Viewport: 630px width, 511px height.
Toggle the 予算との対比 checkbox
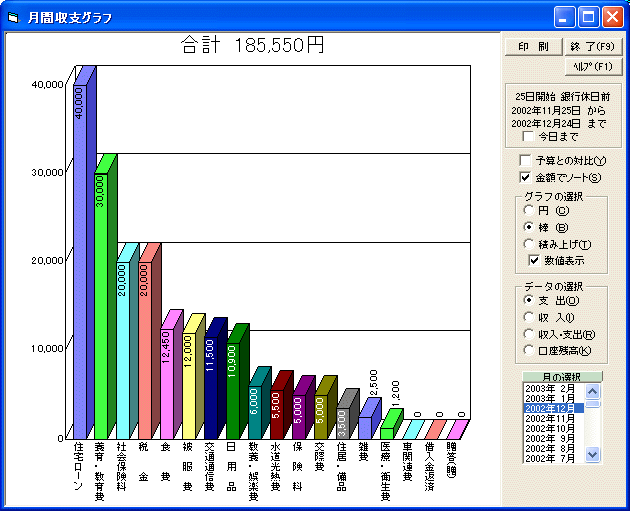526,161
